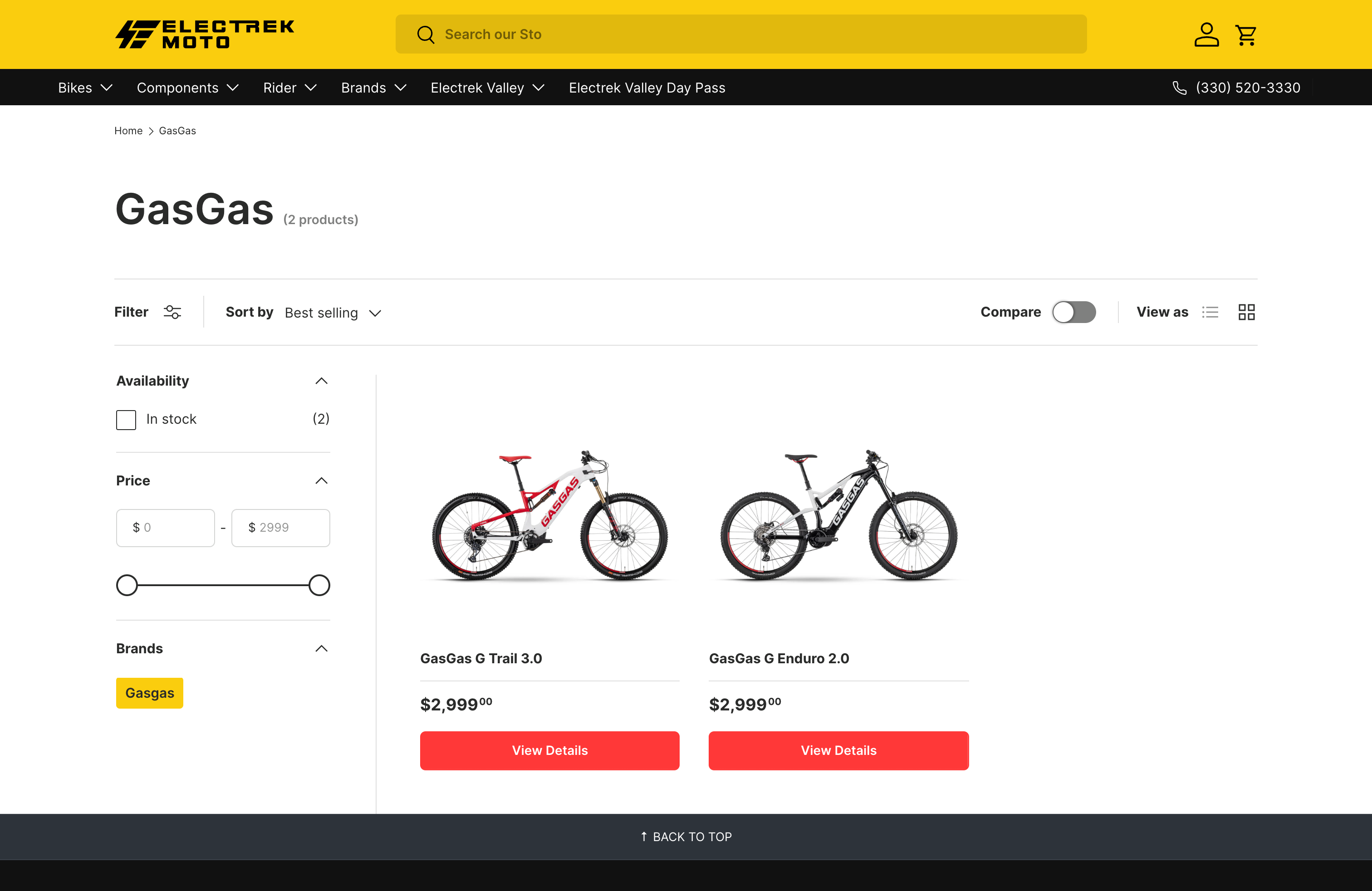The width and height of the screenshot is (1372, 891).
Task: Open the Filter settings icon
Action: point(172,313)
